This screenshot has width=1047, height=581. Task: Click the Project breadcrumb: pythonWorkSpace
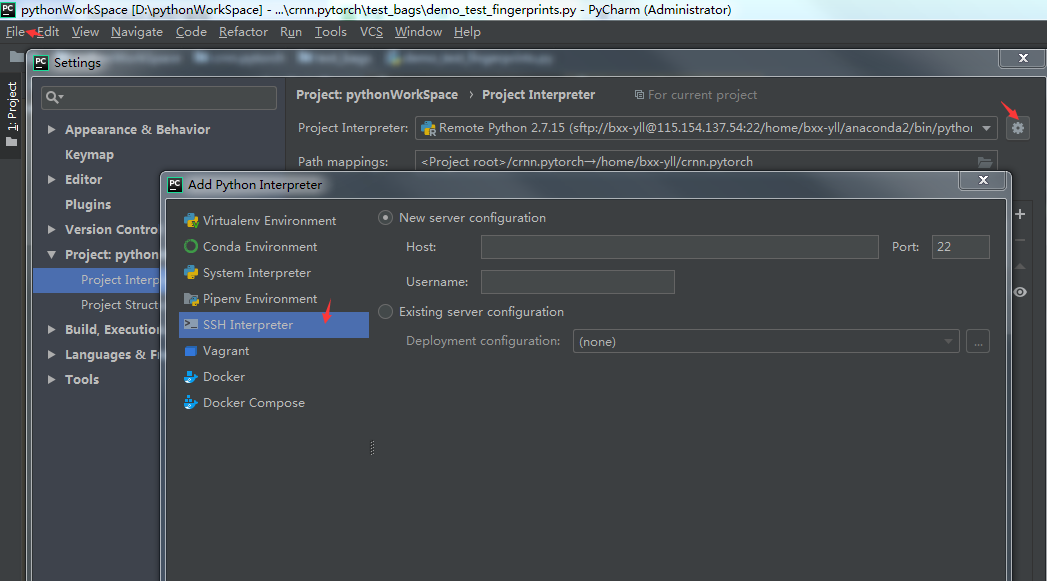pyautogui.click(x=377, y=95)
